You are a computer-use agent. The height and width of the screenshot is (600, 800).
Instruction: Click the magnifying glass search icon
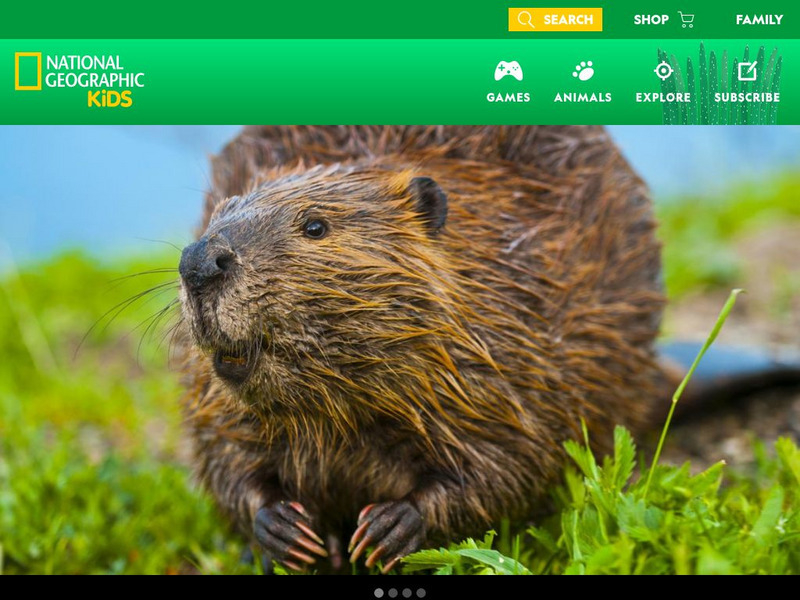[x=526, y=19]
